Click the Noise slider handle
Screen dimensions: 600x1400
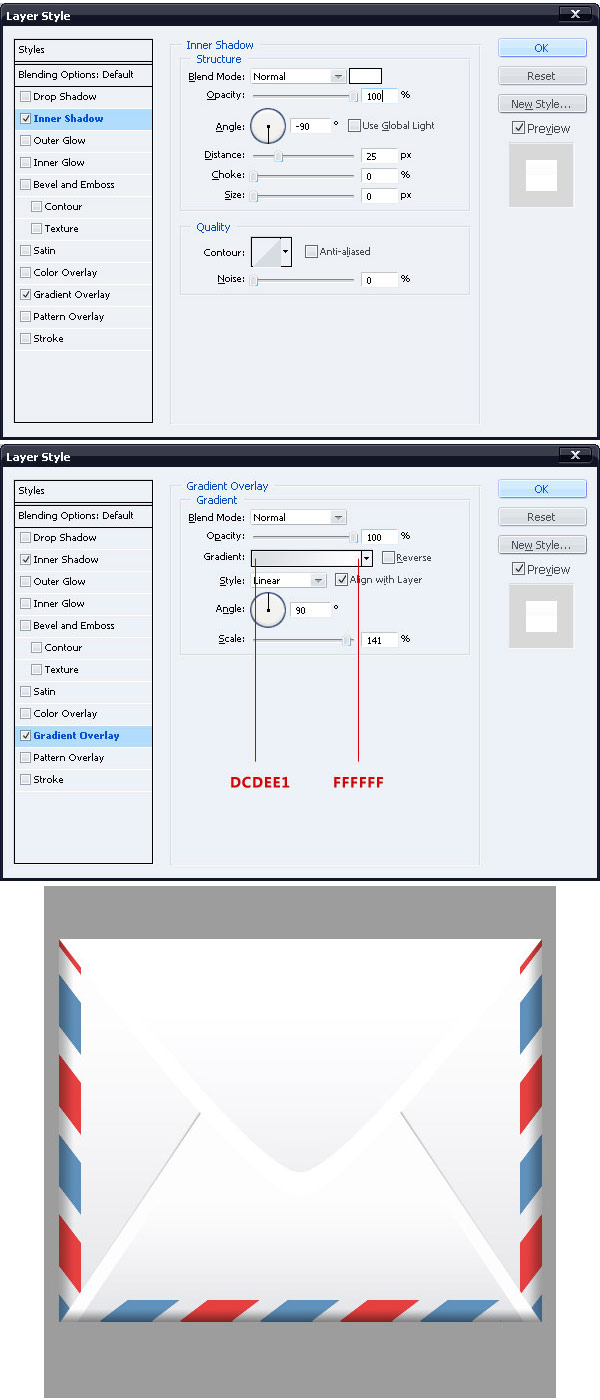(254, 280)
